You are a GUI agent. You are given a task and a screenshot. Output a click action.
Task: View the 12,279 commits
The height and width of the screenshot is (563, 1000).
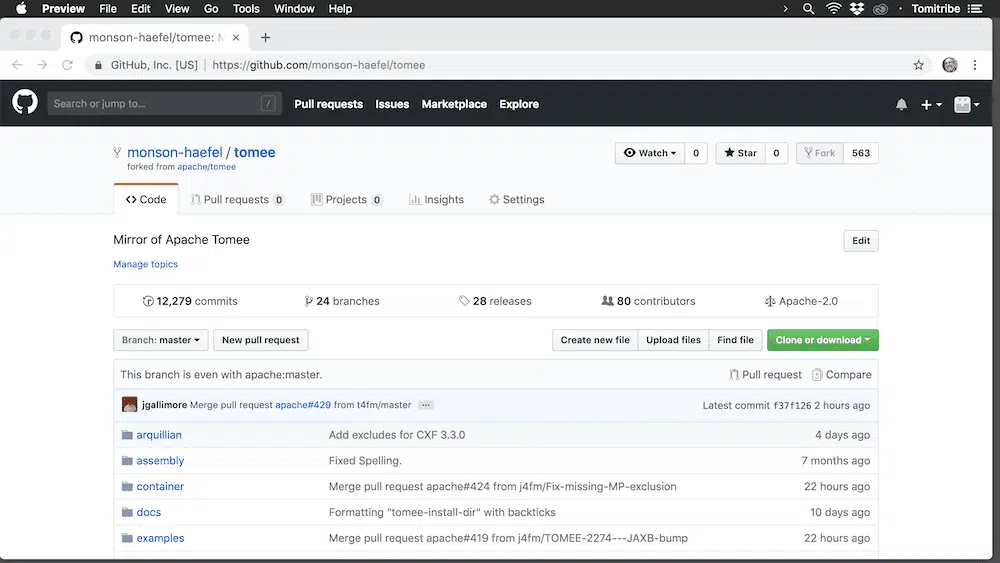[190, 301]
